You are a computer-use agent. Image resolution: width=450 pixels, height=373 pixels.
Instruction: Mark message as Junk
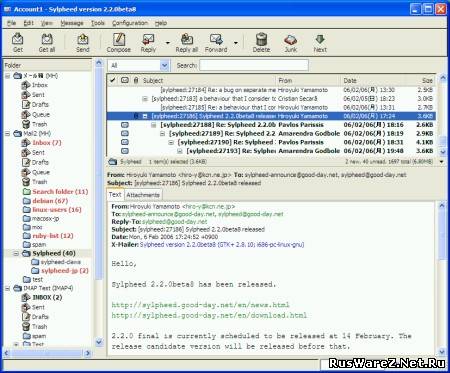[290, 39]
